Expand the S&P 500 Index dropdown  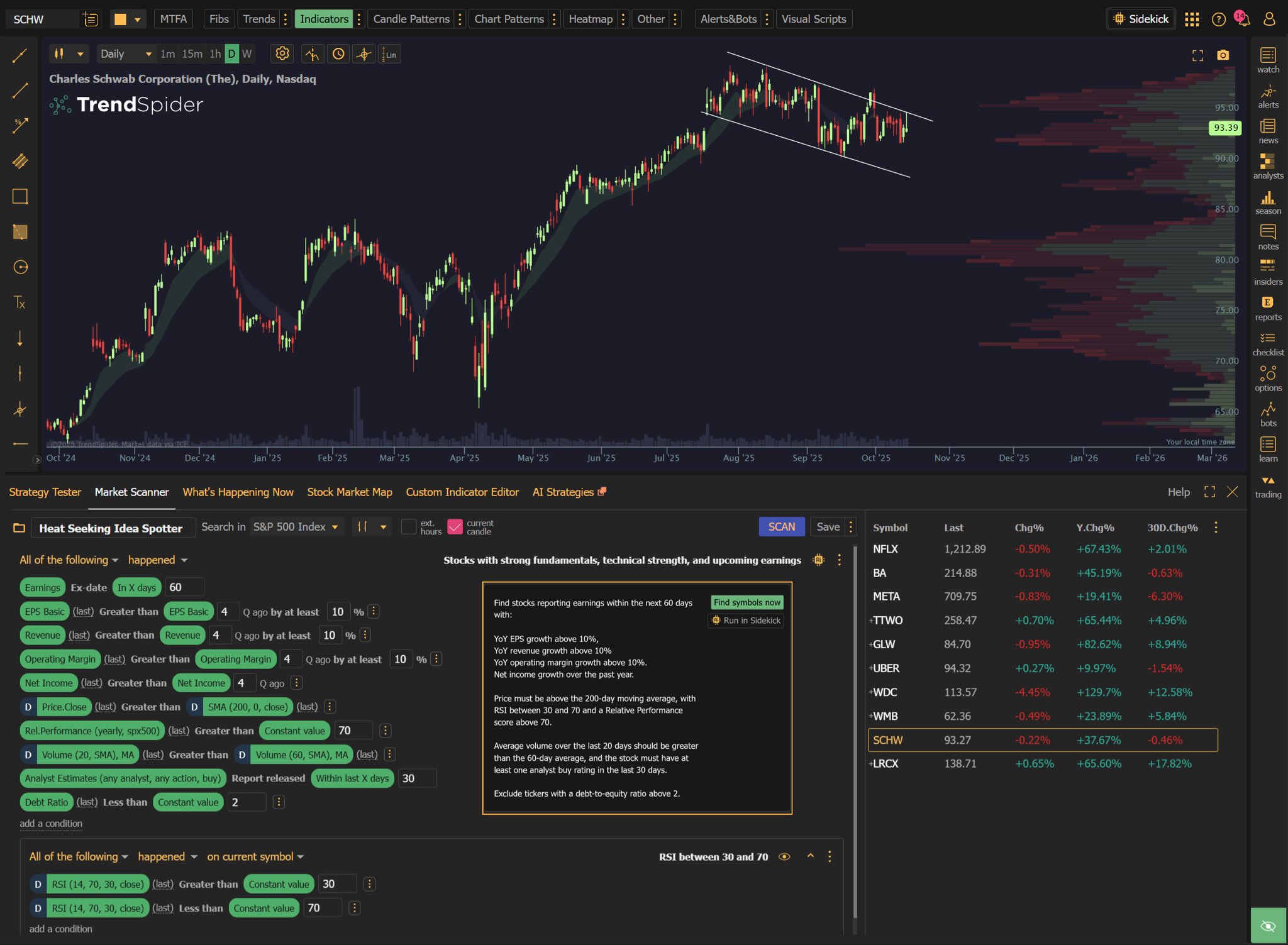[x=296, y=527]
